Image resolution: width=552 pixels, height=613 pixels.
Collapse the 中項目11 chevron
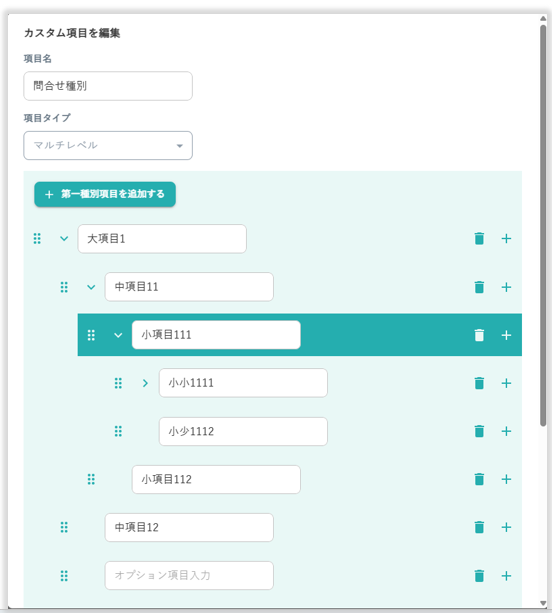[x=91, y=287]
